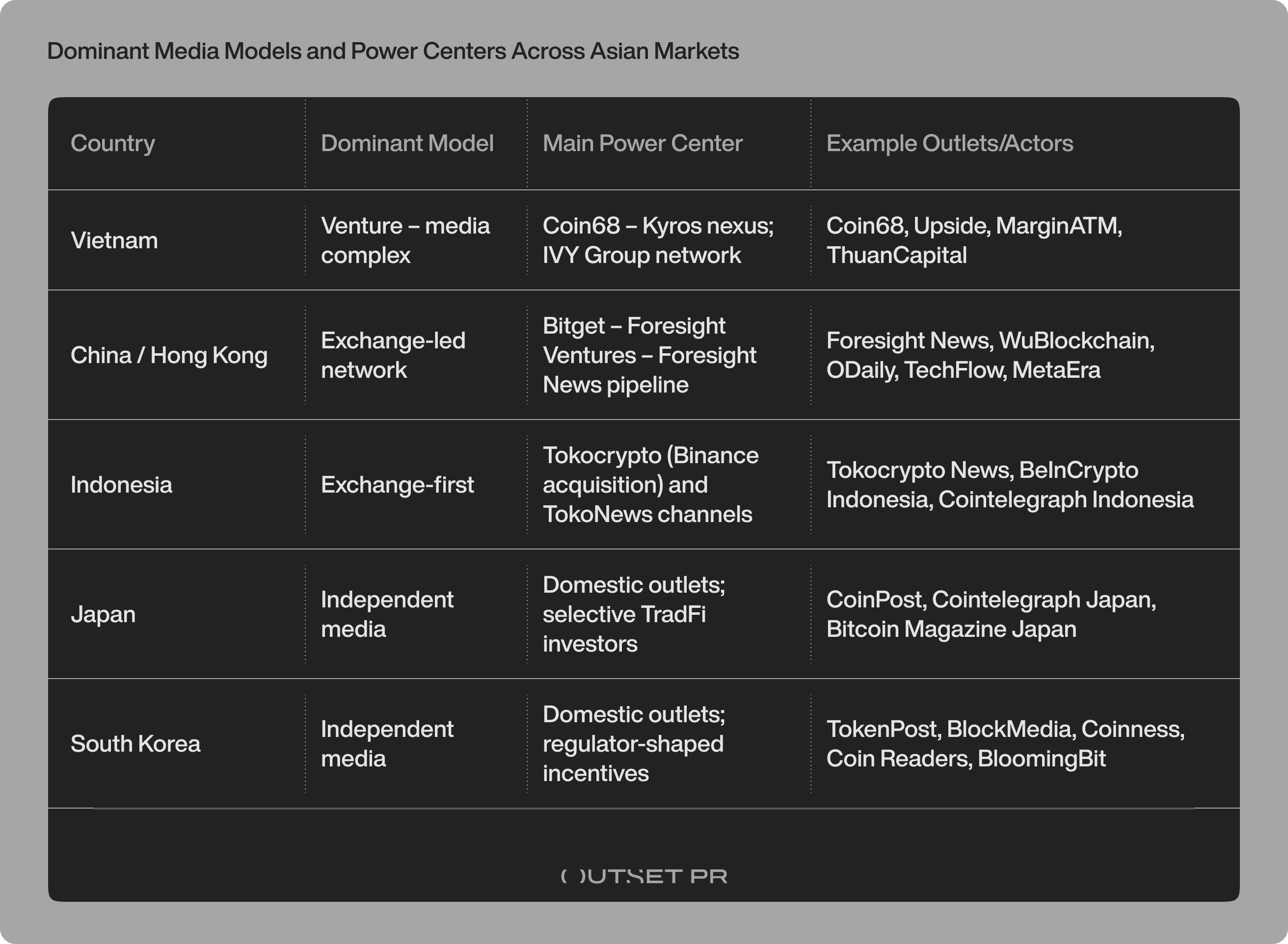Click the Dominant Model column header
1288x944 pixels.
(406, 143)
